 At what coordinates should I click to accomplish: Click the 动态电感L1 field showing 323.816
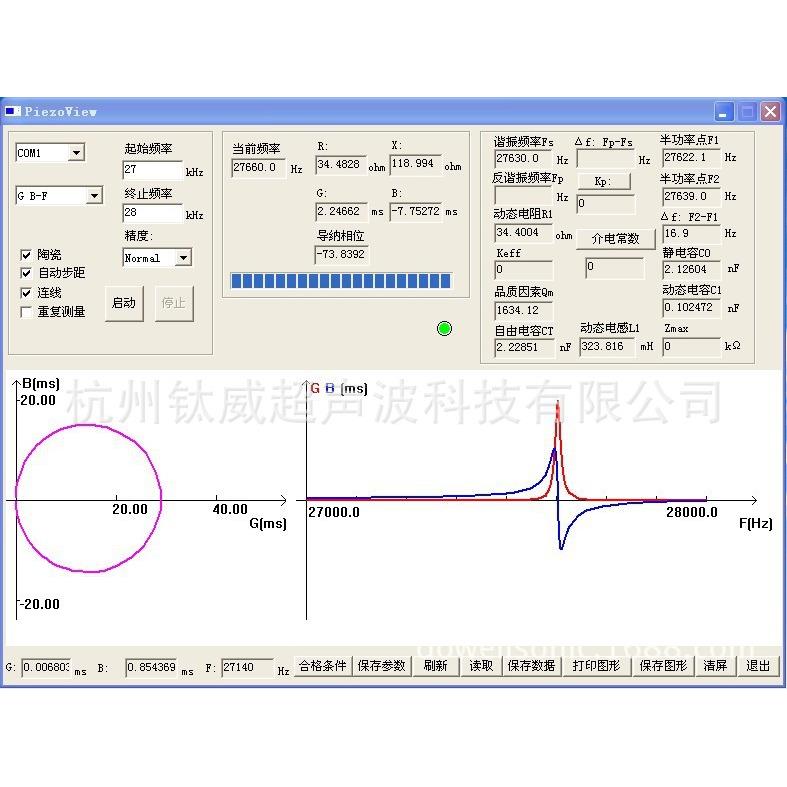[607, 347]
